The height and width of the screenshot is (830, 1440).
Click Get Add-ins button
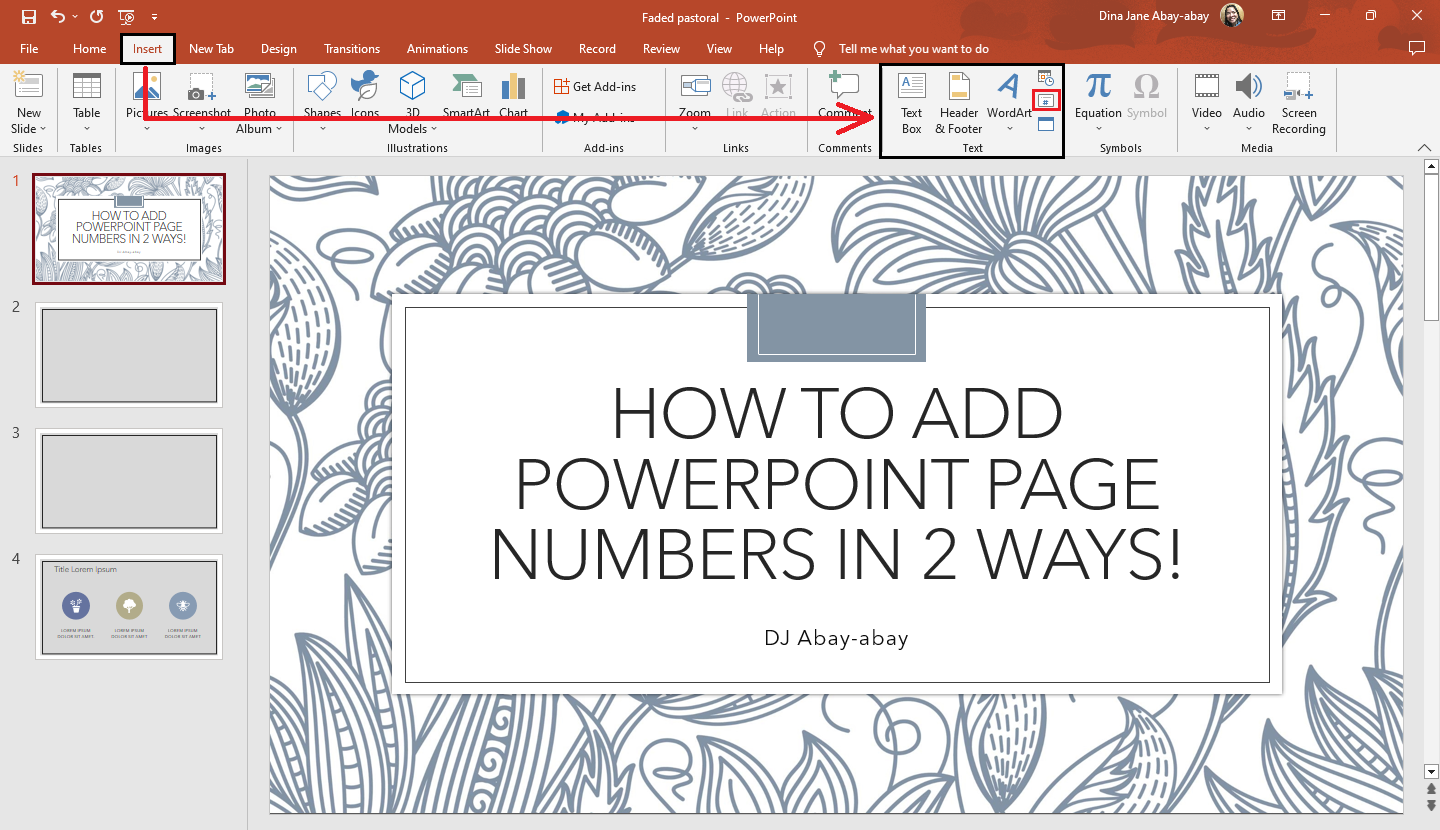[595, 87]
